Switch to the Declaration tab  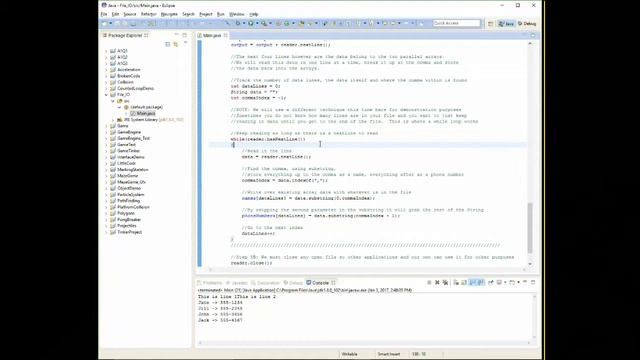(265, 282)
